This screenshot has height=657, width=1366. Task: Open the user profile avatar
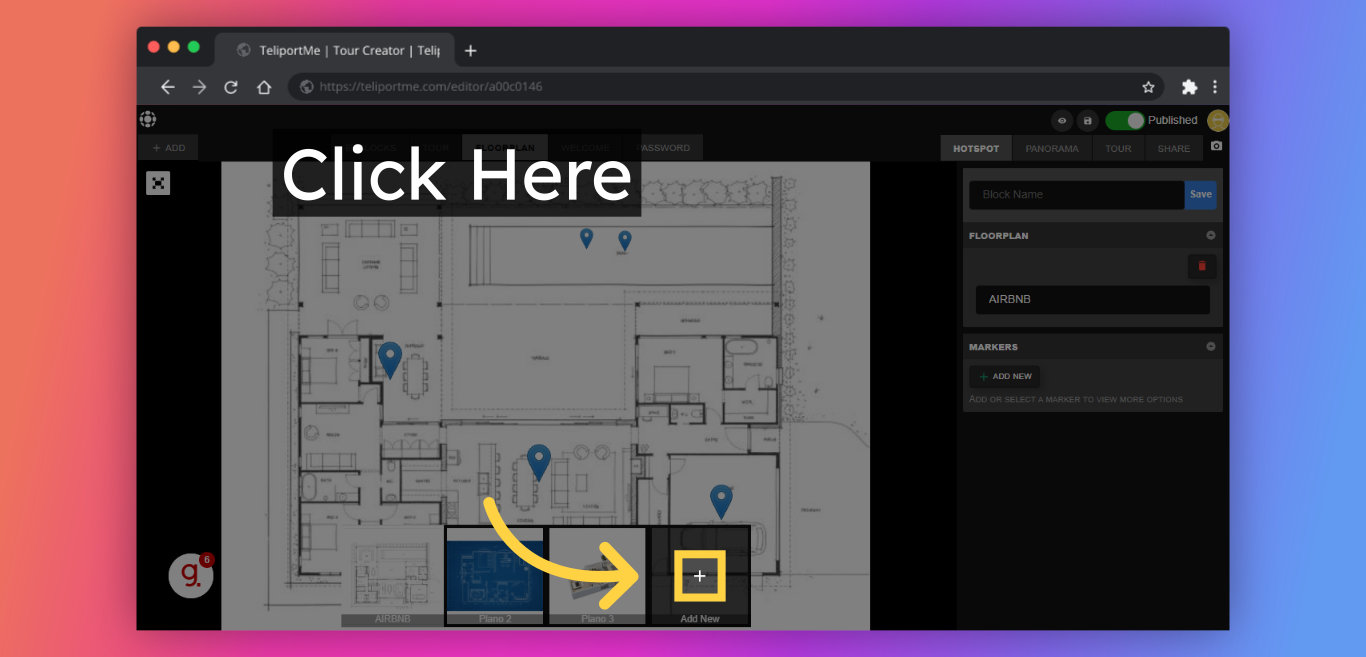[x=1217, y=120]
